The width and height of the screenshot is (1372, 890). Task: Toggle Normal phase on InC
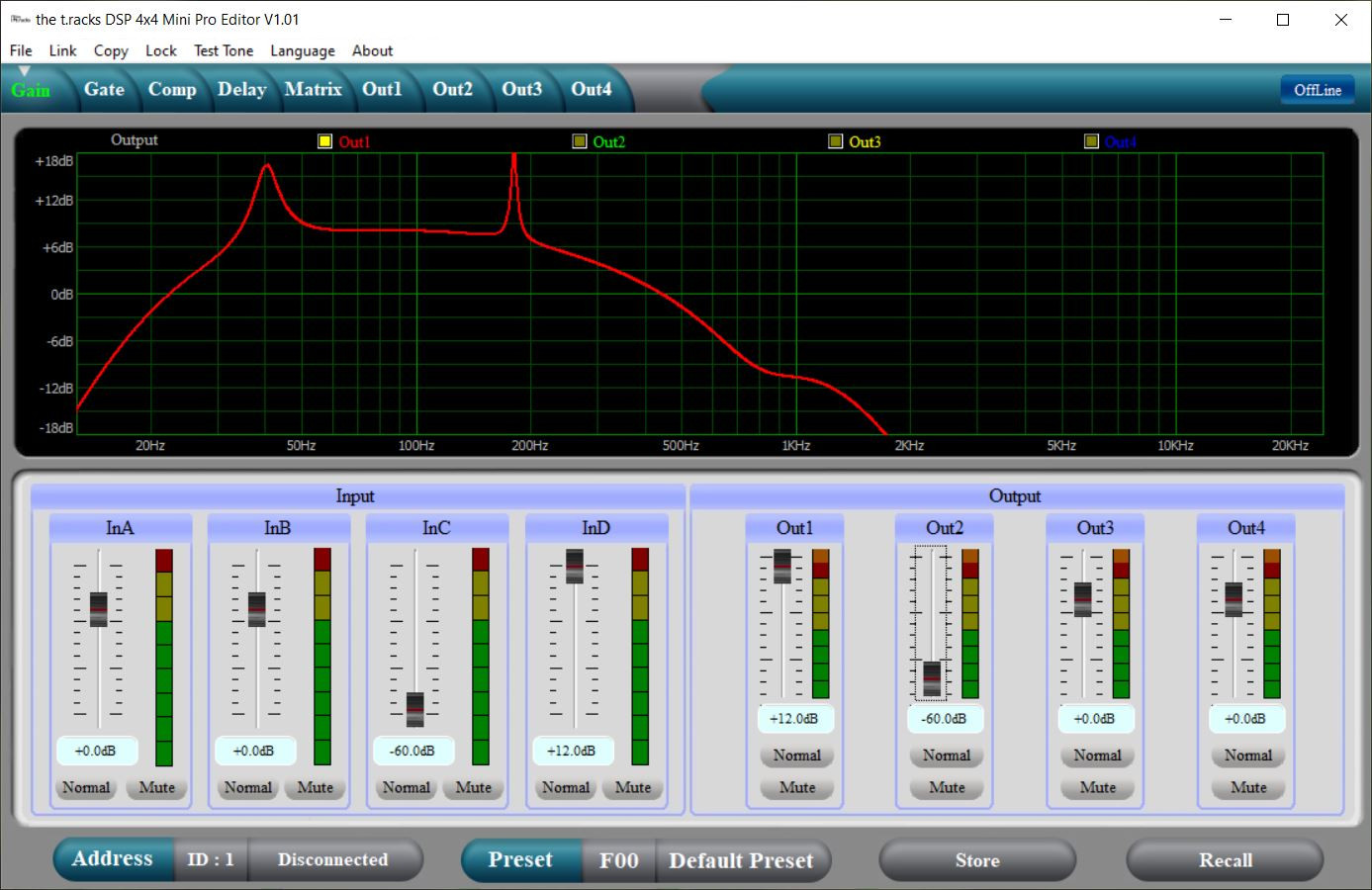pyautogui.click(x=407, y=788)
